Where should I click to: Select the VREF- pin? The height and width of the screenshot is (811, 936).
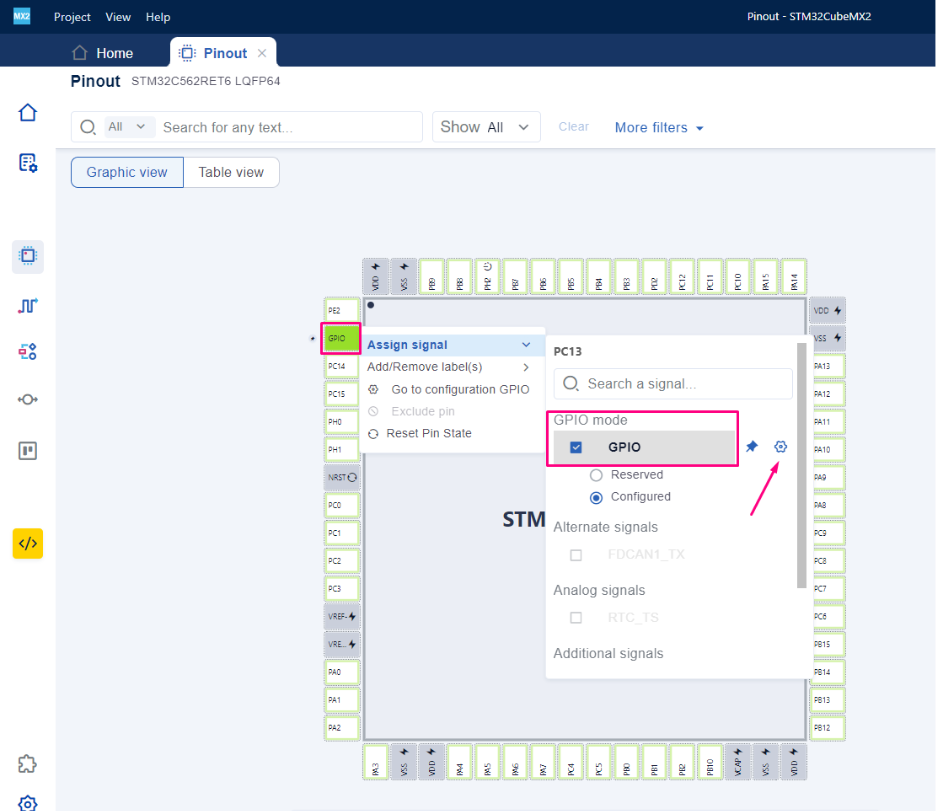[x=342, y=616]
